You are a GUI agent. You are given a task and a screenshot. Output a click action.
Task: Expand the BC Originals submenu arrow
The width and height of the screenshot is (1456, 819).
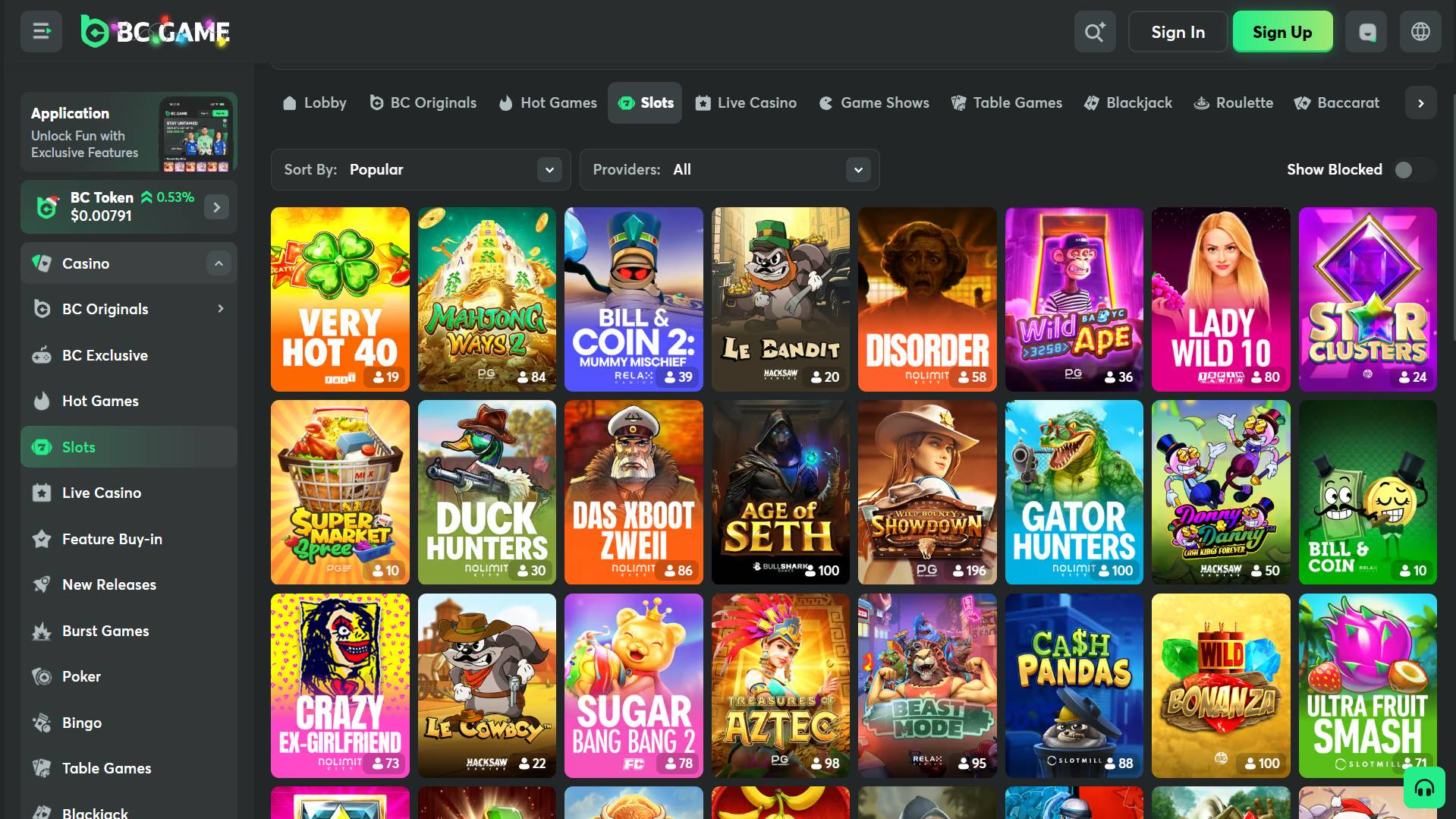point(220,309)
